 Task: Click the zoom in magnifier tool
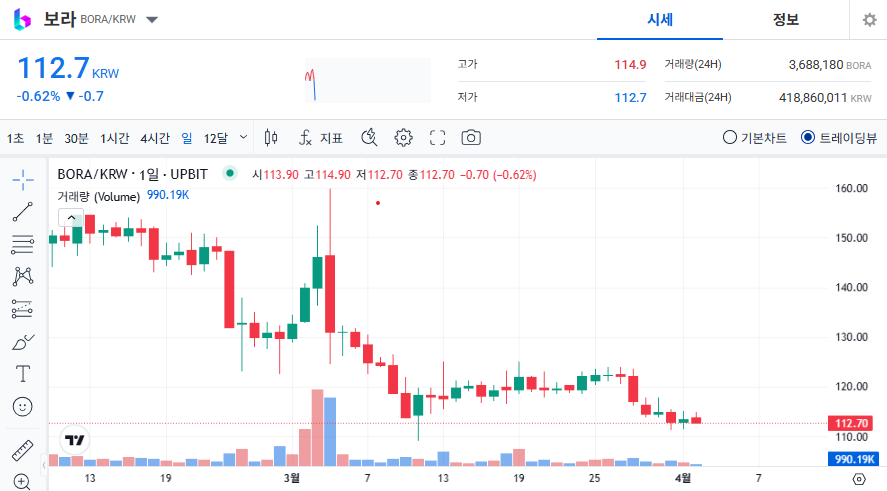(21, 482)
